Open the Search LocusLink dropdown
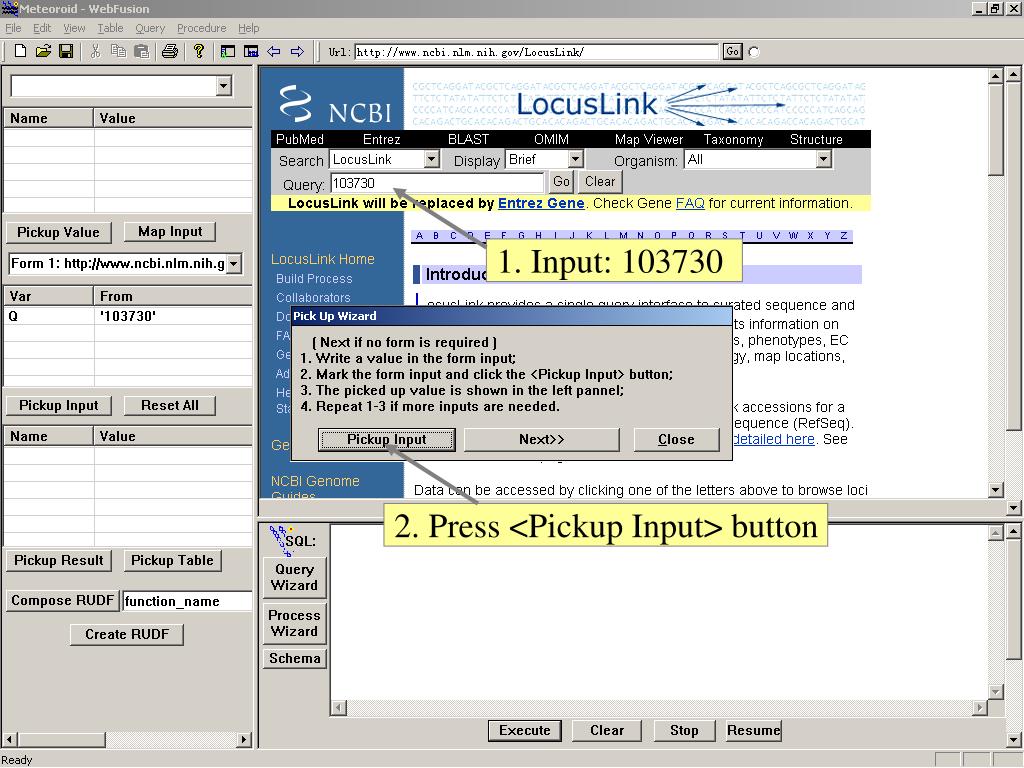1024x768 pixels. coord(431,159)
